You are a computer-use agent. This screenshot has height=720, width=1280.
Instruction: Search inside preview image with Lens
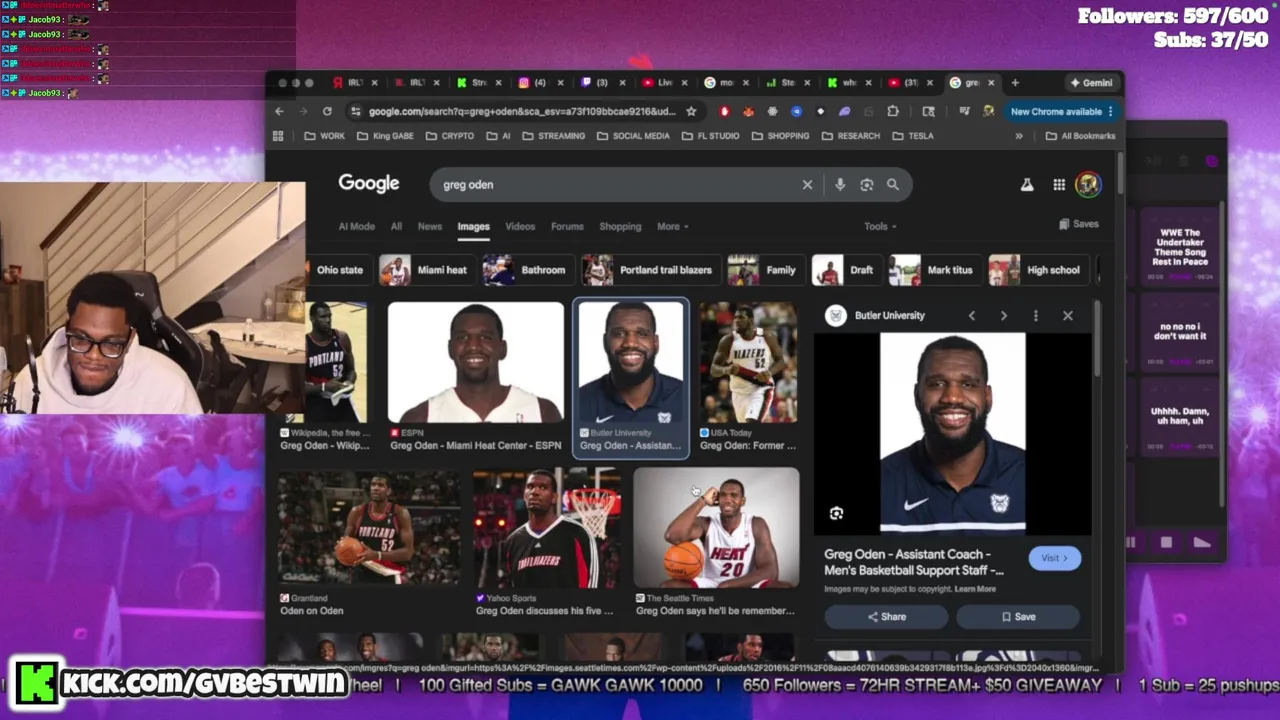click(837, 514)
